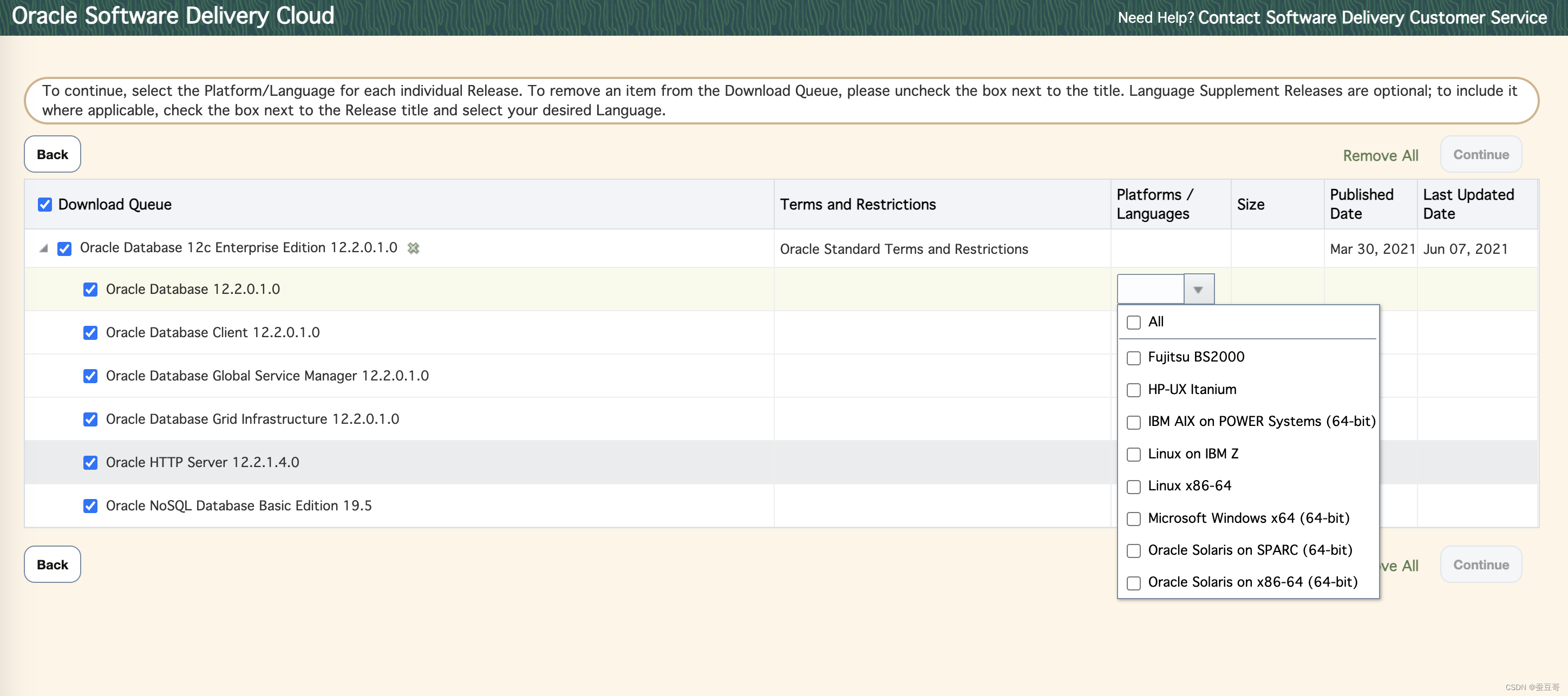The height and width of the screenshot is (696, 1568).
Task: Uncheck Oracle NoSQL Database Basic Edition checkbox
Action: [x=91, y=506]
